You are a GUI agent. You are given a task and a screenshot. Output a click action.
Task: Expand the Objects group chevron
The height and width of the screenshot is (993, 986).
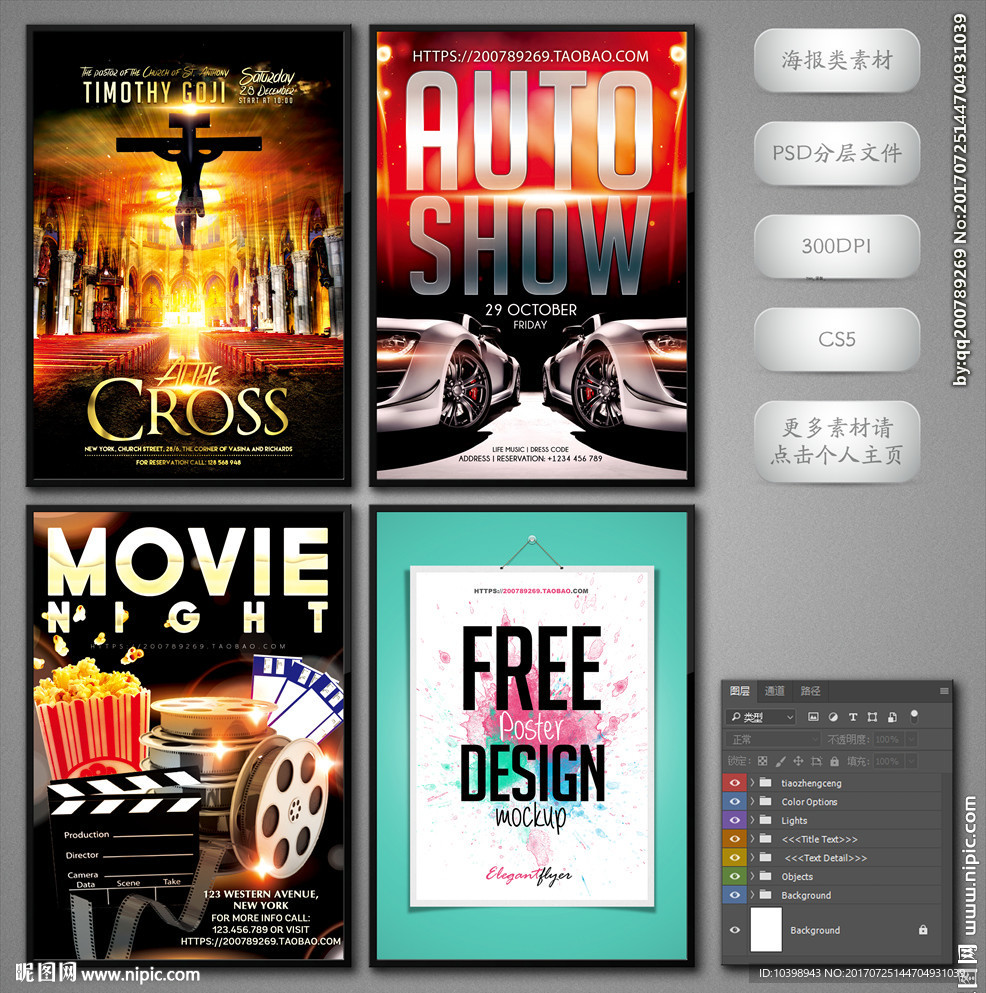pyautogui.click(x=752, y=876)
